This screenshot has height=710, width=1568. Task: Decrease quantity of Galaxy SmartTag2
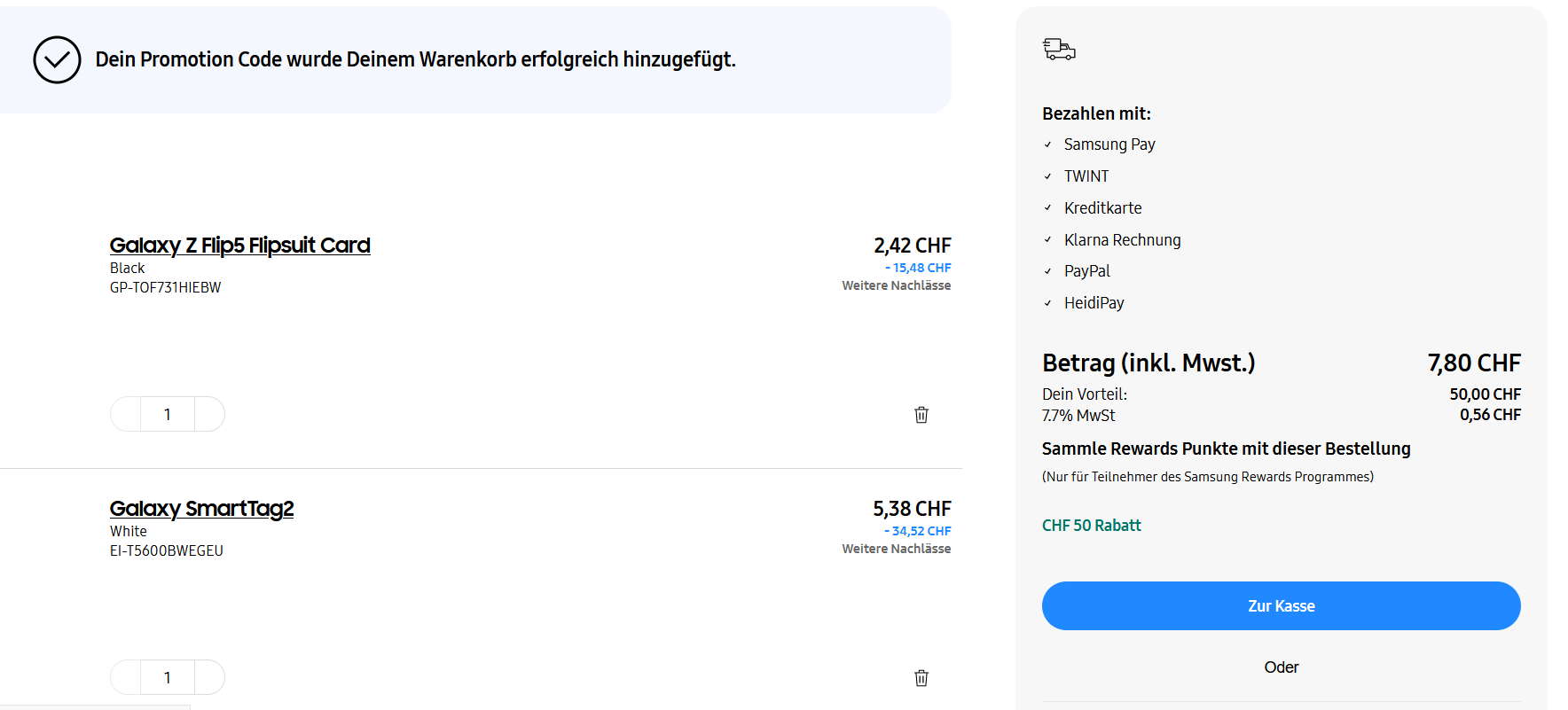click(126, 677)
